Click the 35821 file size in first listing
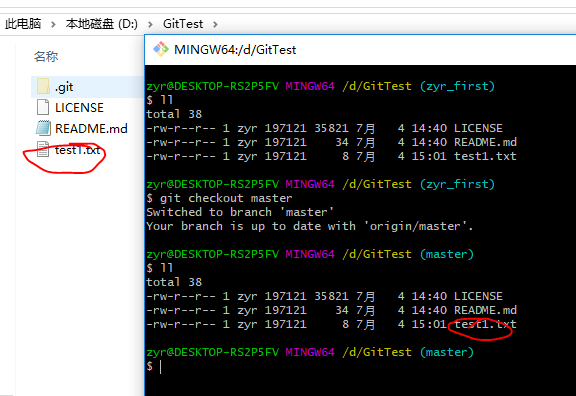576x396 pixels. (331, 128)
